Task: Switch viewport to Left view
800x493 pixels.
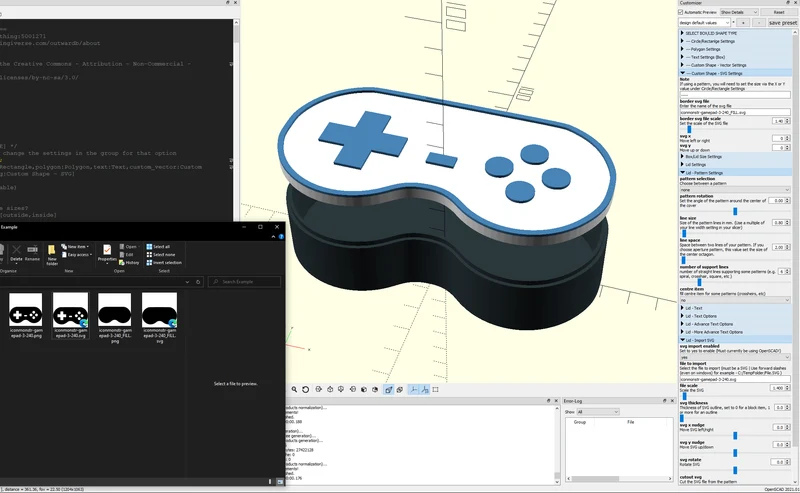Action: tap(353, 389)
